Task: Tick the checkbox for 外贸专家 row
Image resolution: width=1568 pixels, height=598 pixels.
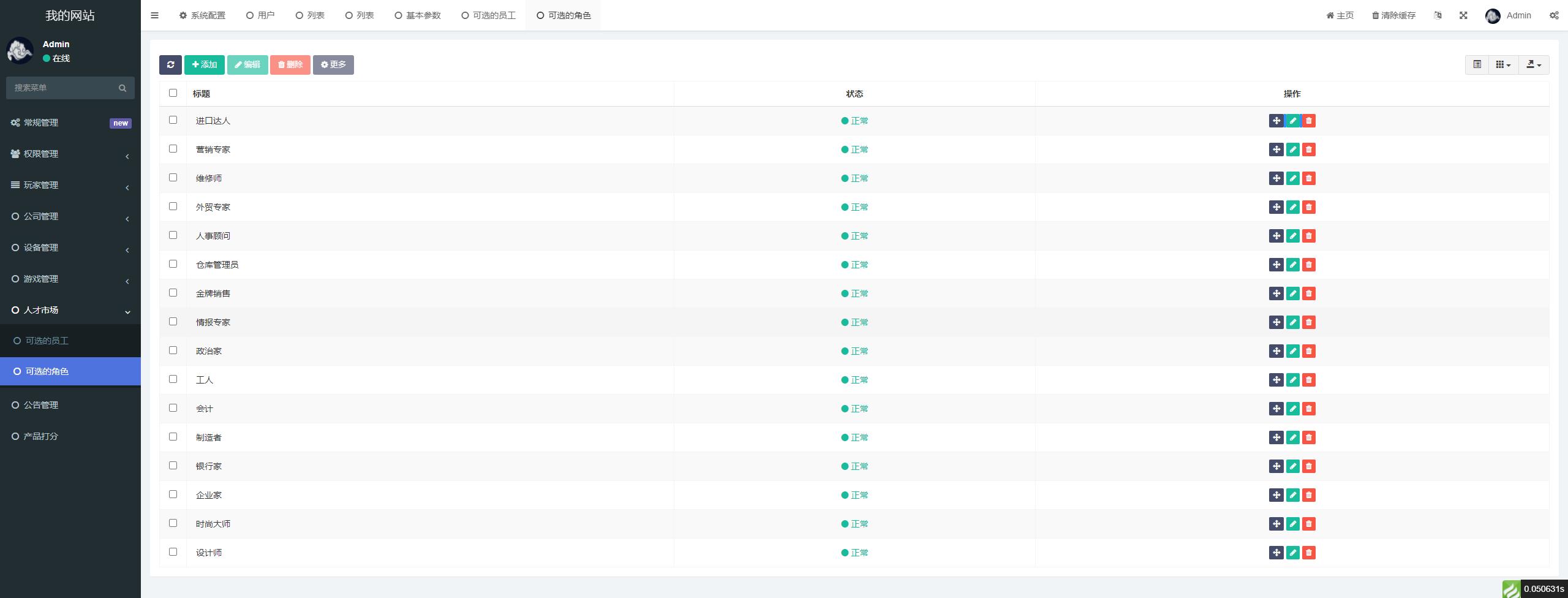Action: click(x=173, y=206)
